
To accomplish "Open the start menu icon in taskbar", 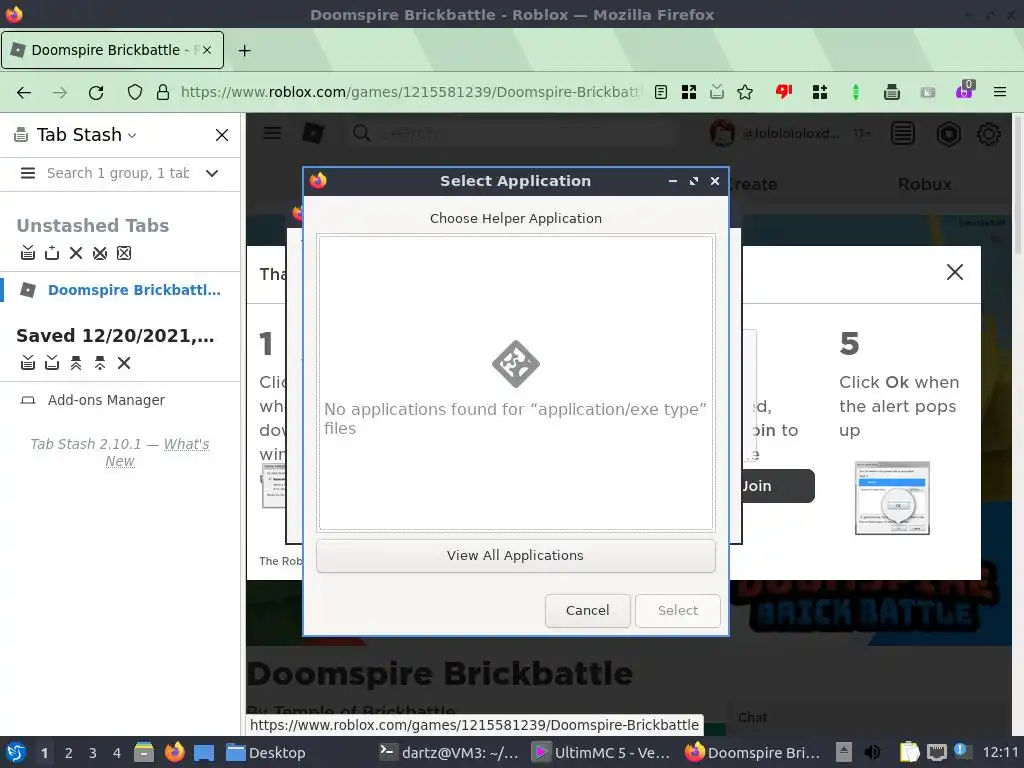I will click(x=16, y=752).
